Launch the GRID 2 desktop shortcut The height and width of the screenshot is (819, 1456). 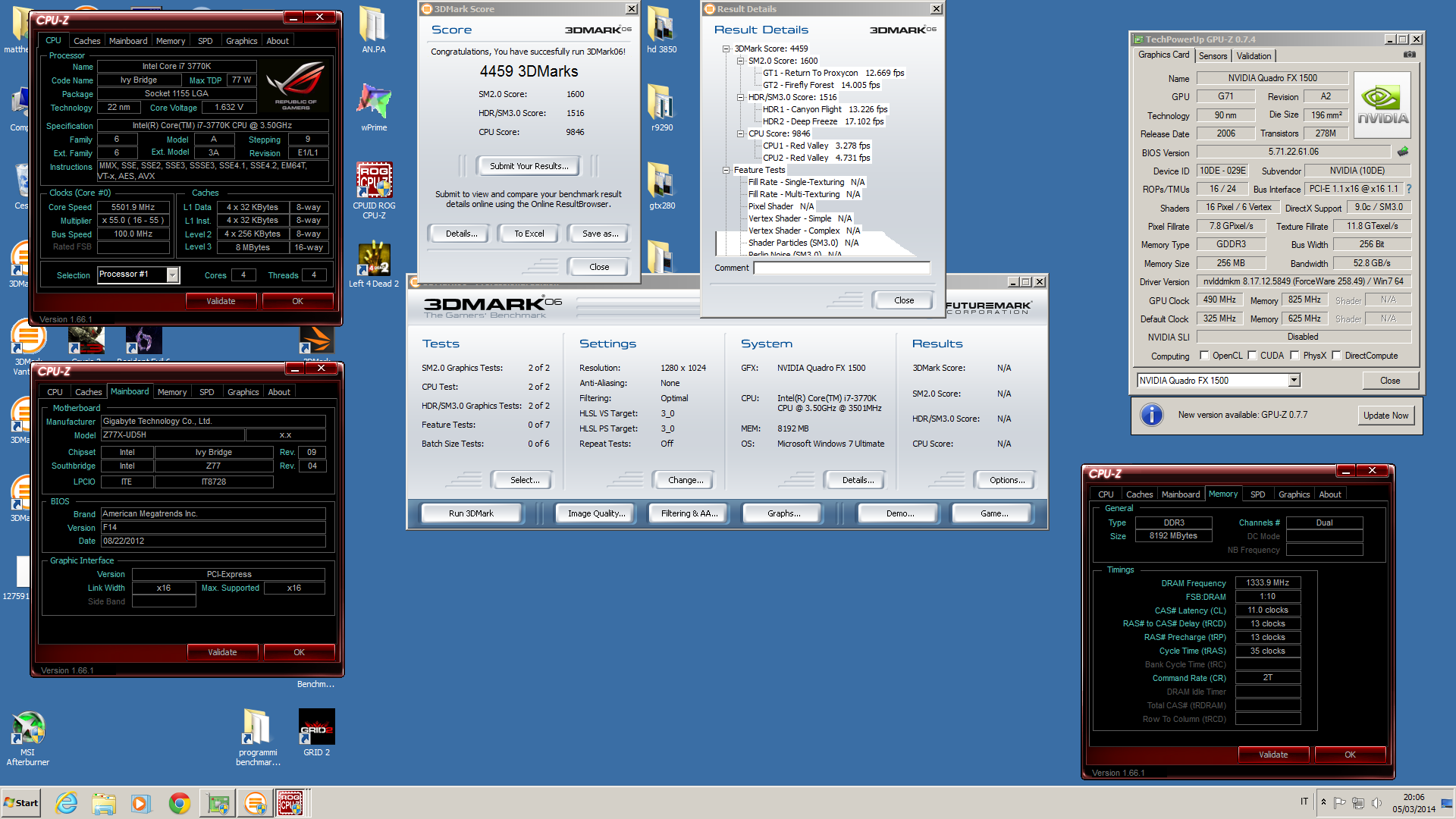click(x=316, y=732)
